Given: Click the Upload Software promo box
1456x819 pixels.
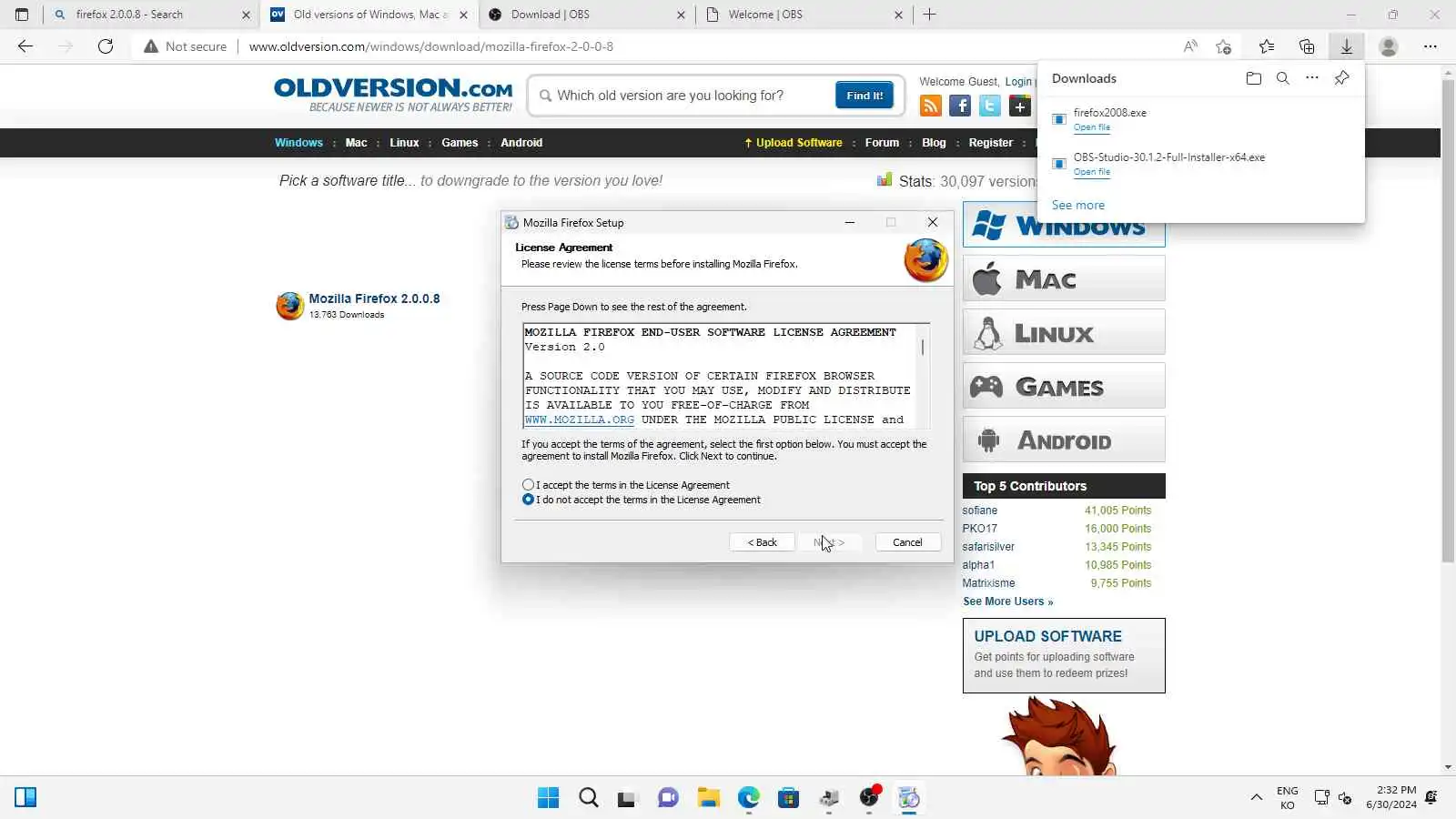Looking at the screenshot, I should [1064, 656].
